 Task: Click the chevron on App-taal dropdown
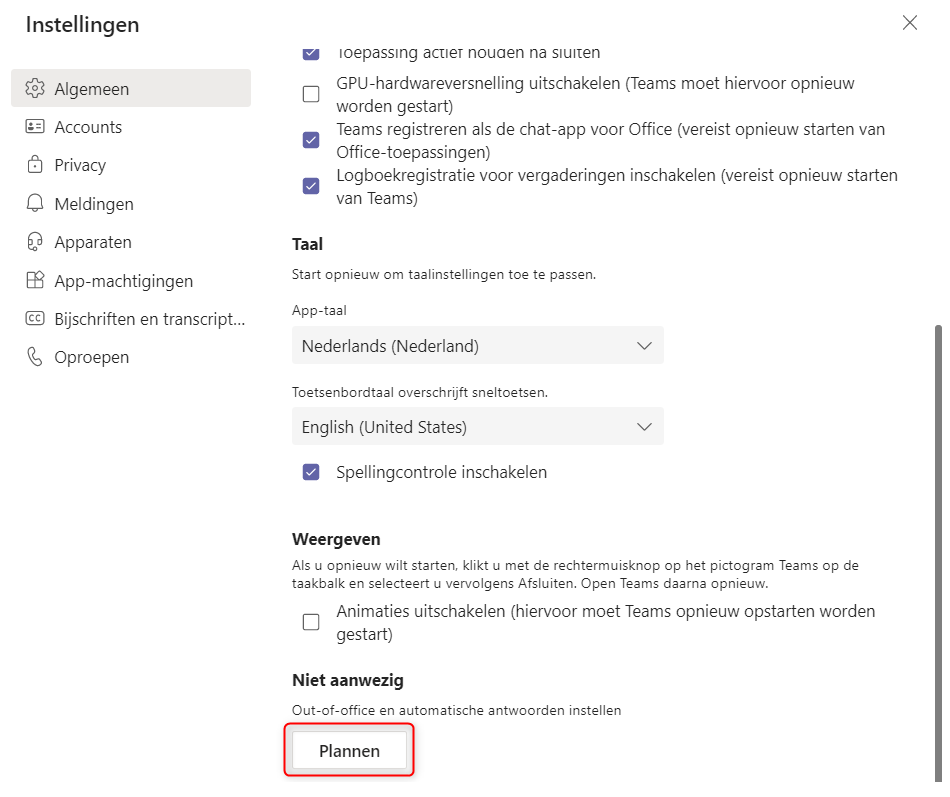coord(644,346)
